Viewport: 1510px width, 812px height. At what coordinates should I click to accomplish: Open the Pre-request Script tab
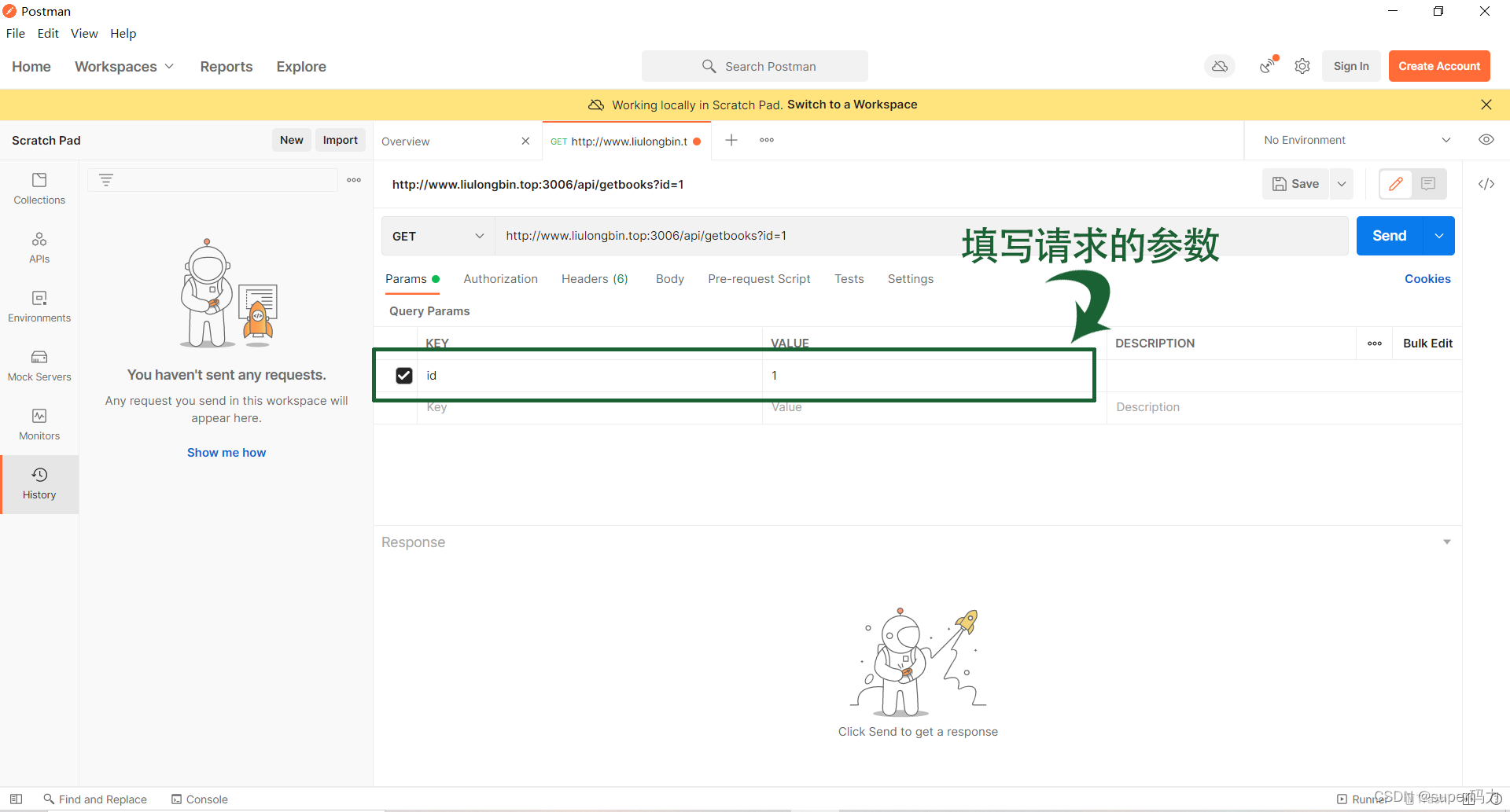pos(759,279)
